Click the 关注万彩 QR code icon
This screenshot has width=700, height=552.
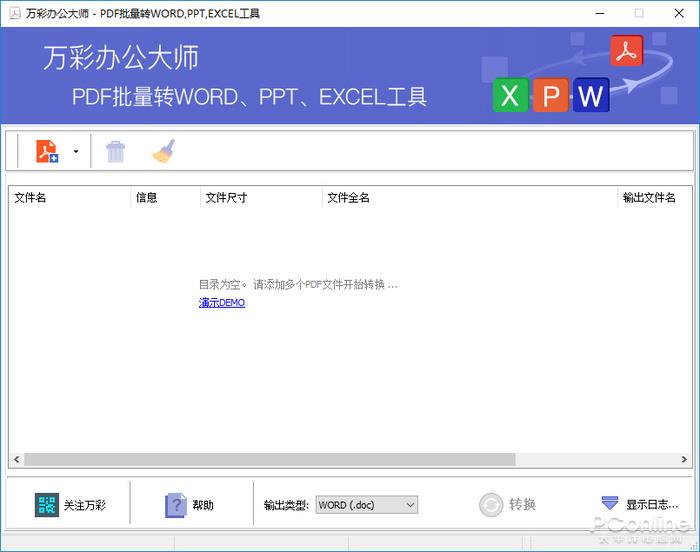tap(47, 505)
